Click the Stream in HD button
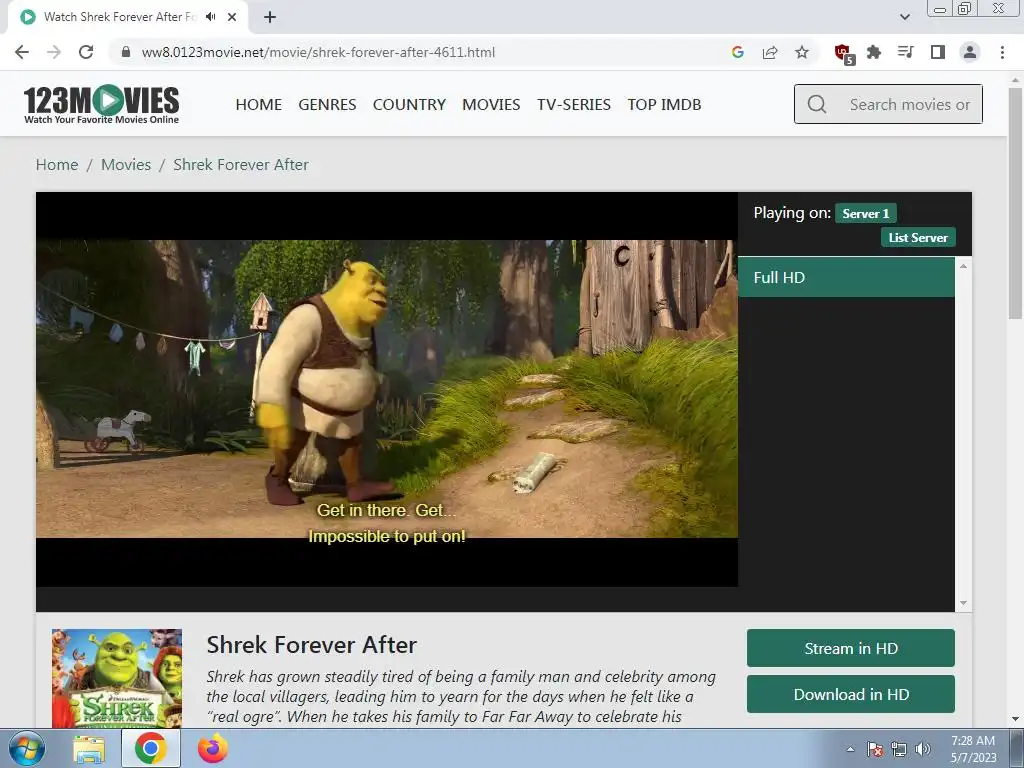 pos(850,648)
